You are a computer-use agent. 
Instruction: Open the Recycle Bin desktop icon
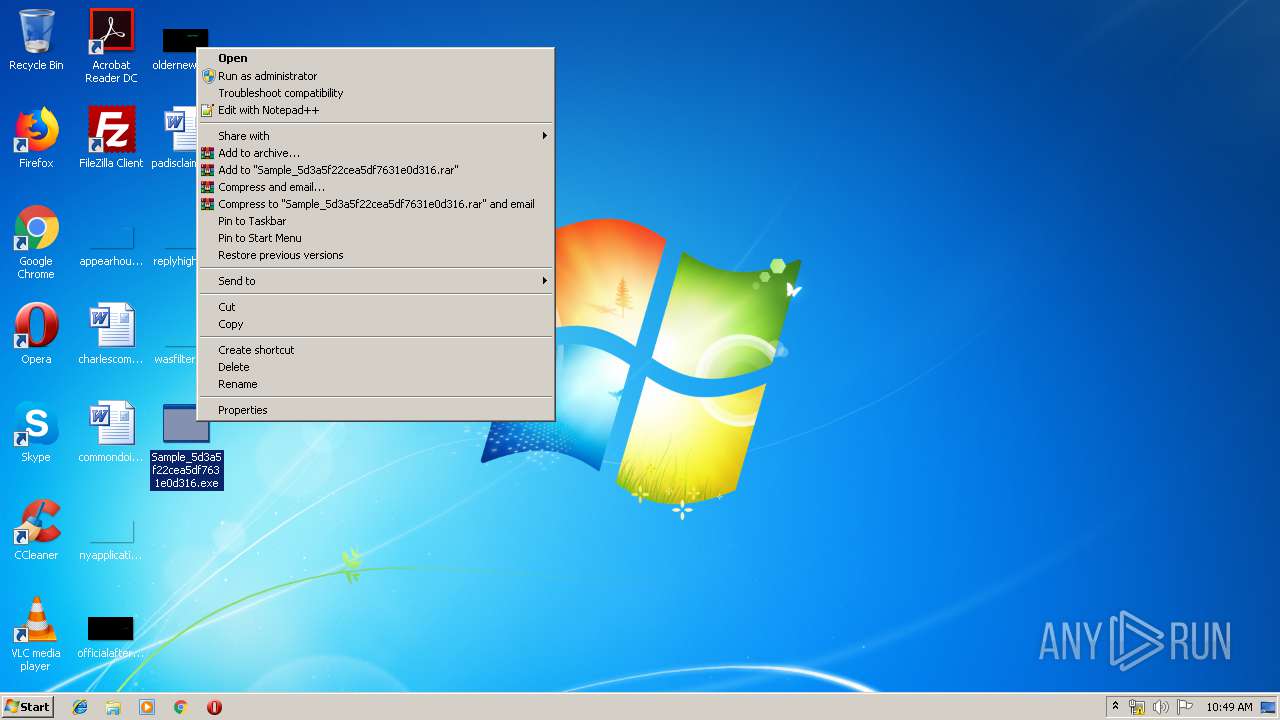pos(36,40)
